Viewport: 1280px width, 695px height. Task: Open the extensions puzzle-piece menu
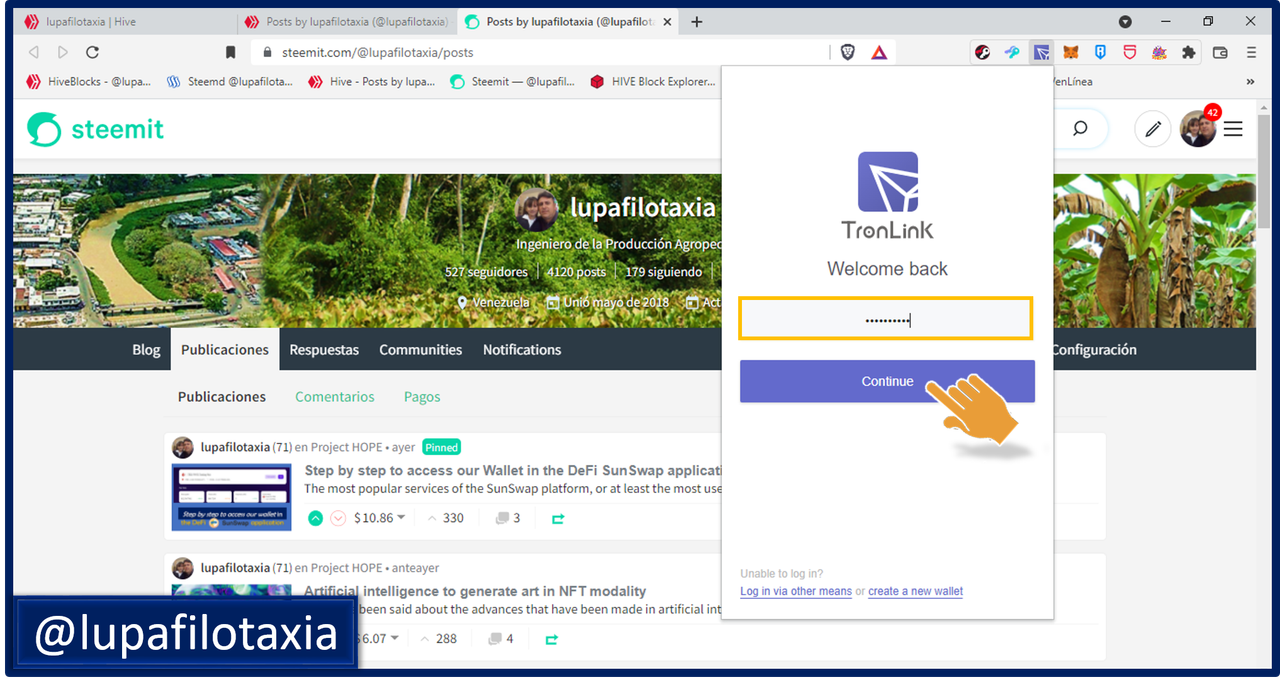(1188, 52)
